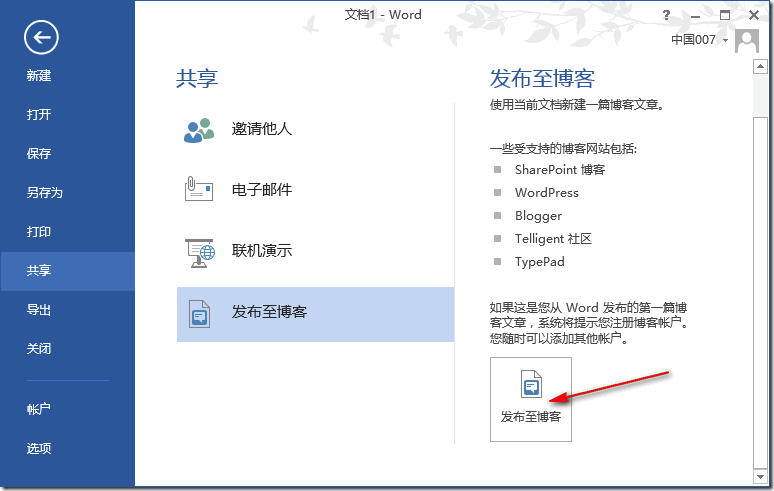Click the vertical scrollbar thumb
This screenshot has width=774, height=491.
(760, 292)
